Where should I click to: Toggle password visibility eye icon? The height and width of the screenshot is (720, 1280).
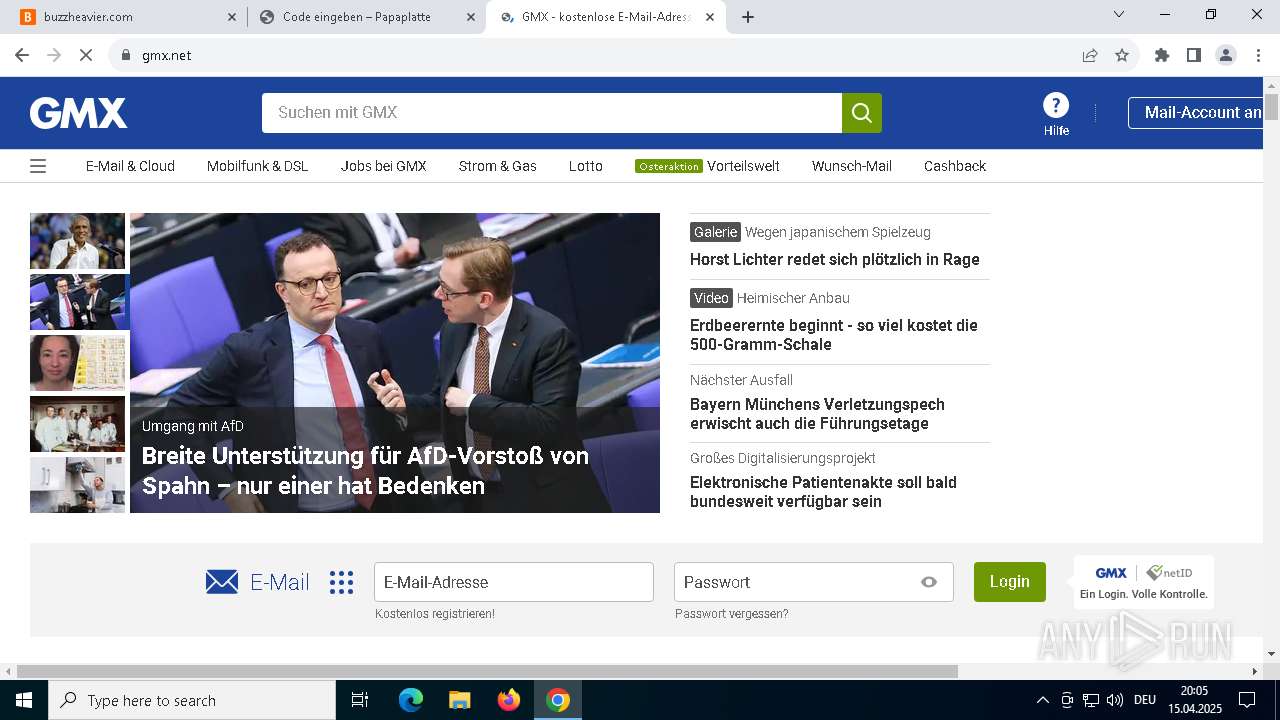[x=929, y=582]
